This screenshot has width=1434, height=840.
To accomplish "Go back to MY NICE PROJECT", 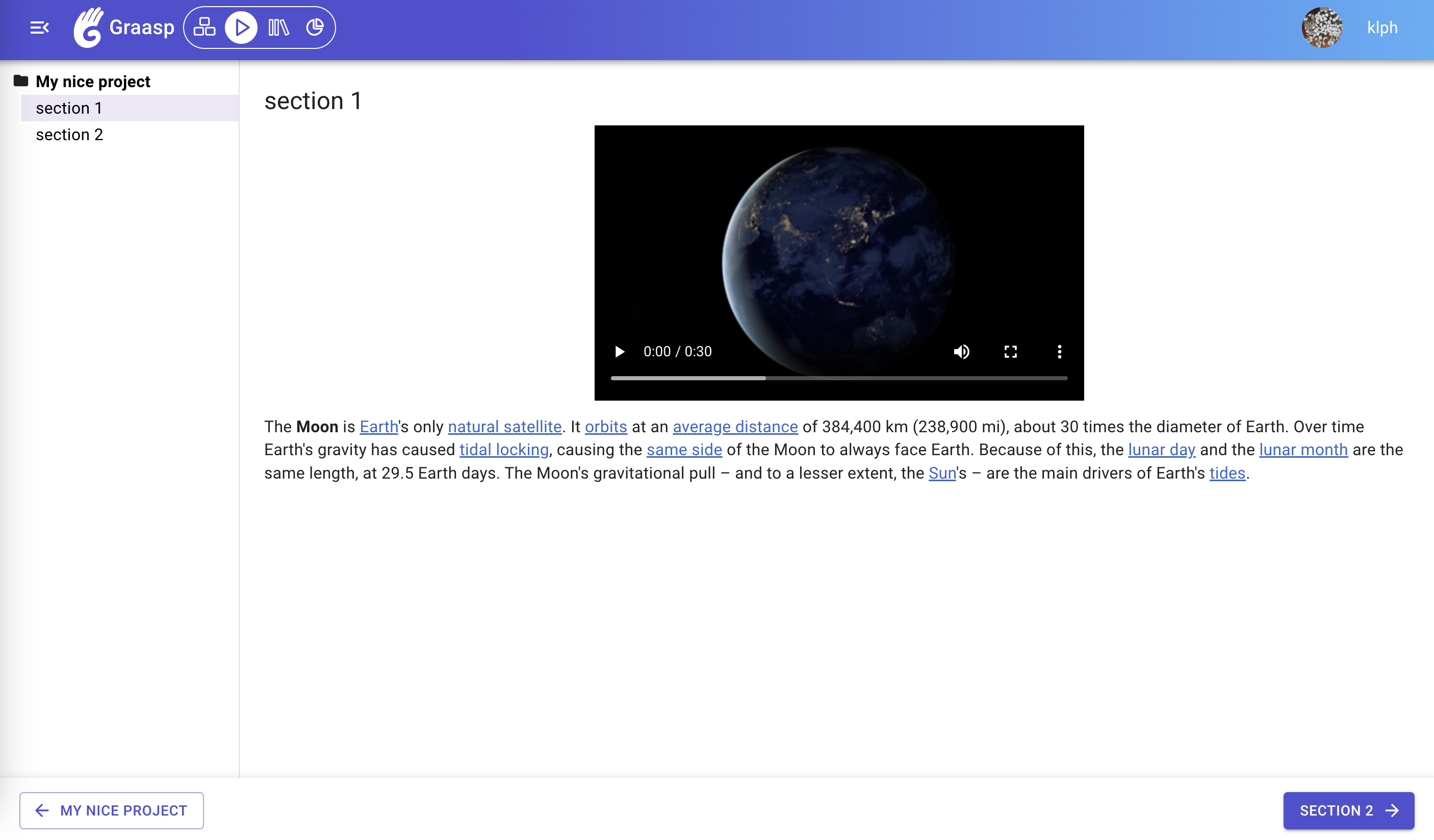I will tap(112, 810).
